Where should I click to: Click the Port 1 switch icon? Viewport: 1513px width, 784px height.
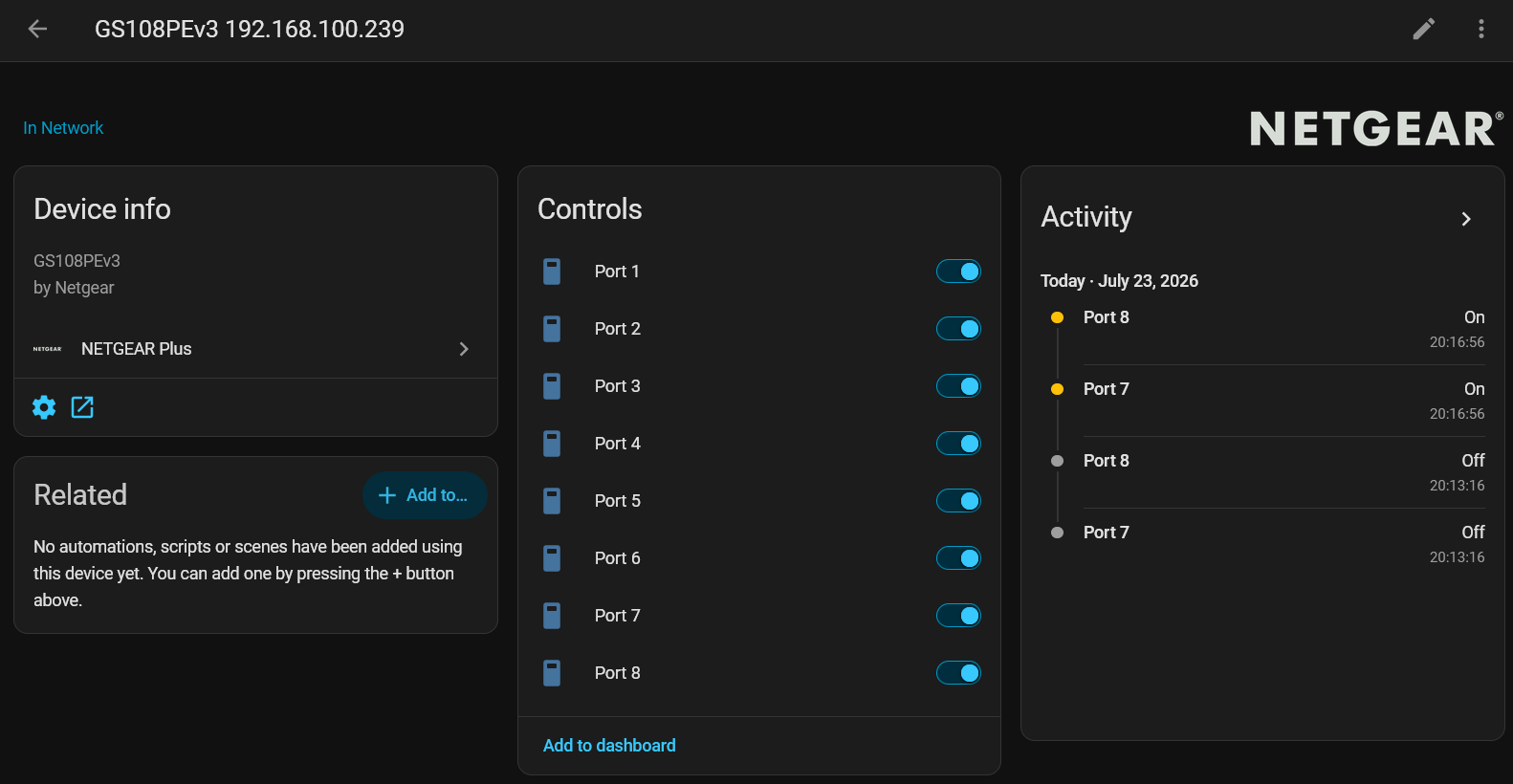click(552, 272)
